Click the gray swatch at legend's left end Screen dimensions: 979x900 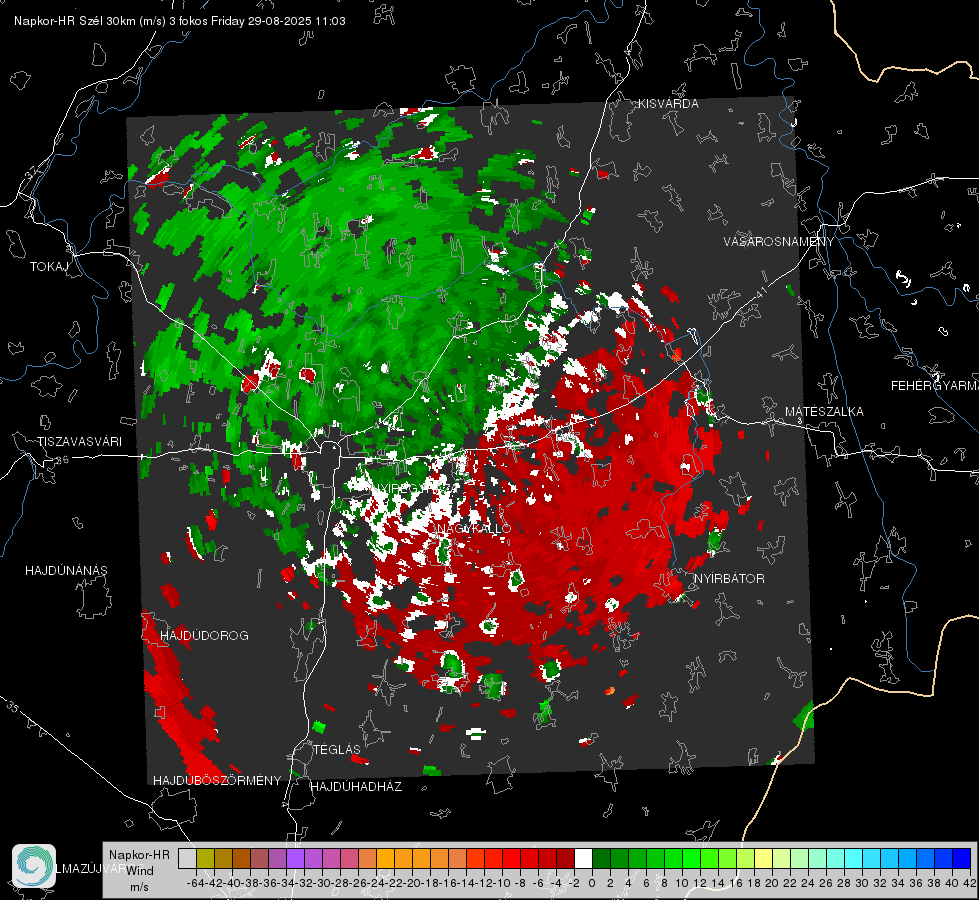(187, 858)
